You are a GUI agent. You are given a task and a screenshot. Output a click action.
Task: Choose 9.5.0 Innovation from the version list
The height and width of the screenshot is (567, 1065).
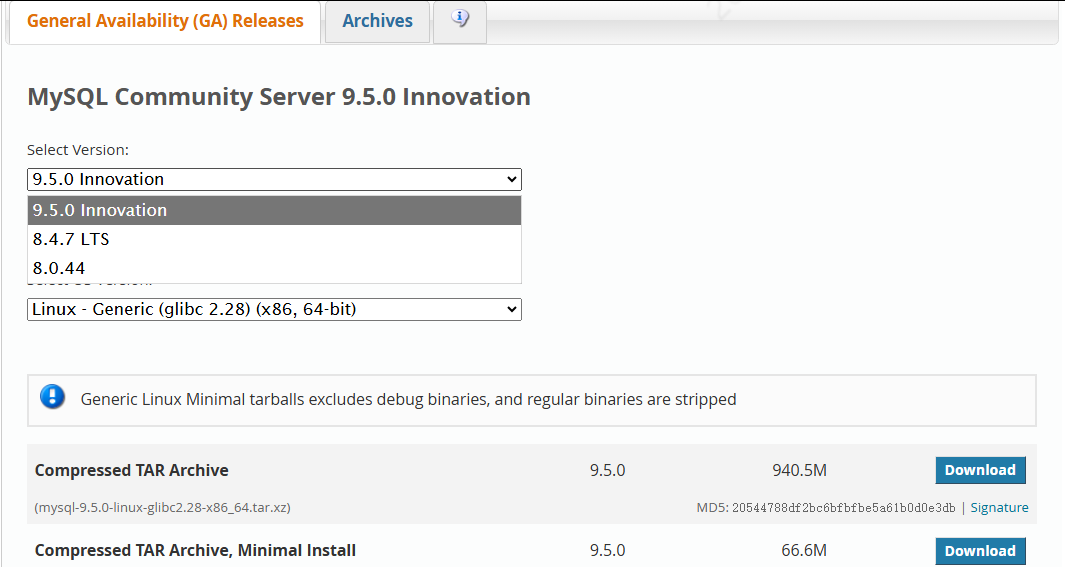pos(274,211)
